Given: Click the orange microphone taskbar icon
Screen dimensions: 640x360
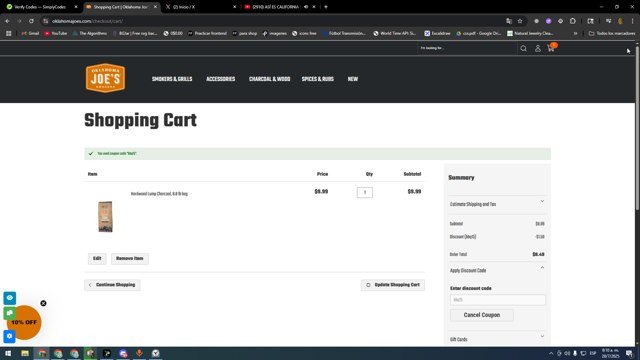Looking at the screenshot, I should click(139, 353).
